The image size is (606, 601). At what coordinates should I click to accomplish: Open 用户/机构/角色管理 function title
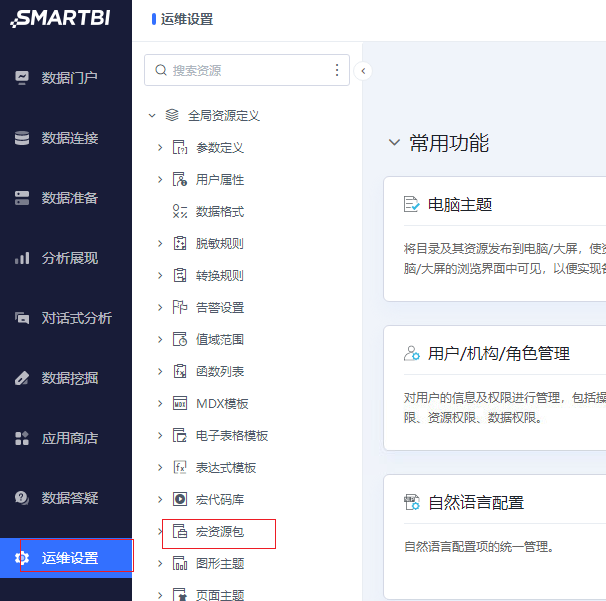(499, 354)
